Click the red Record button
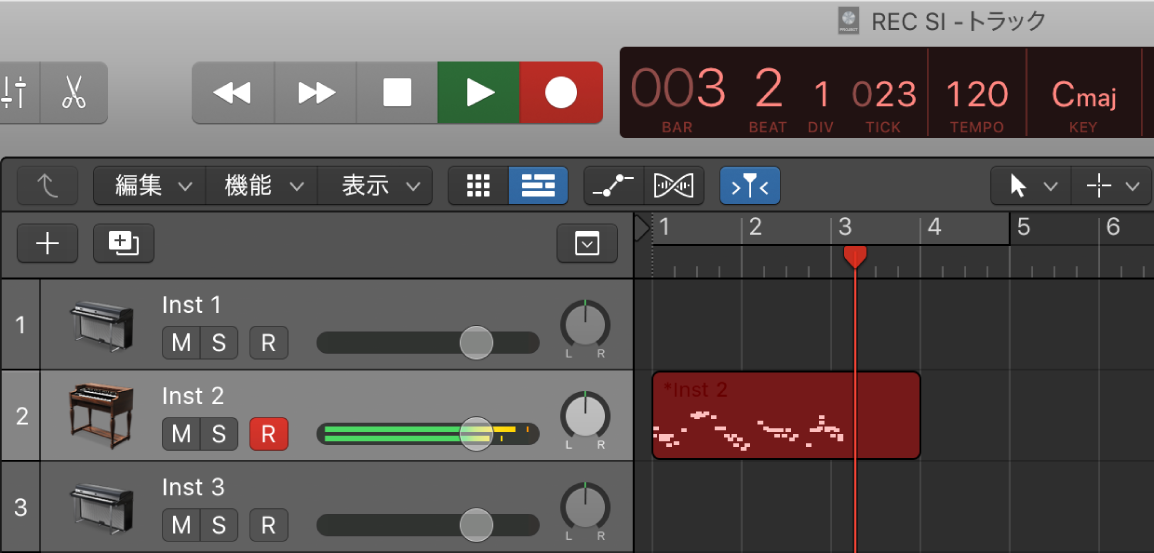 pyautogui.click(x=561, y=93)
